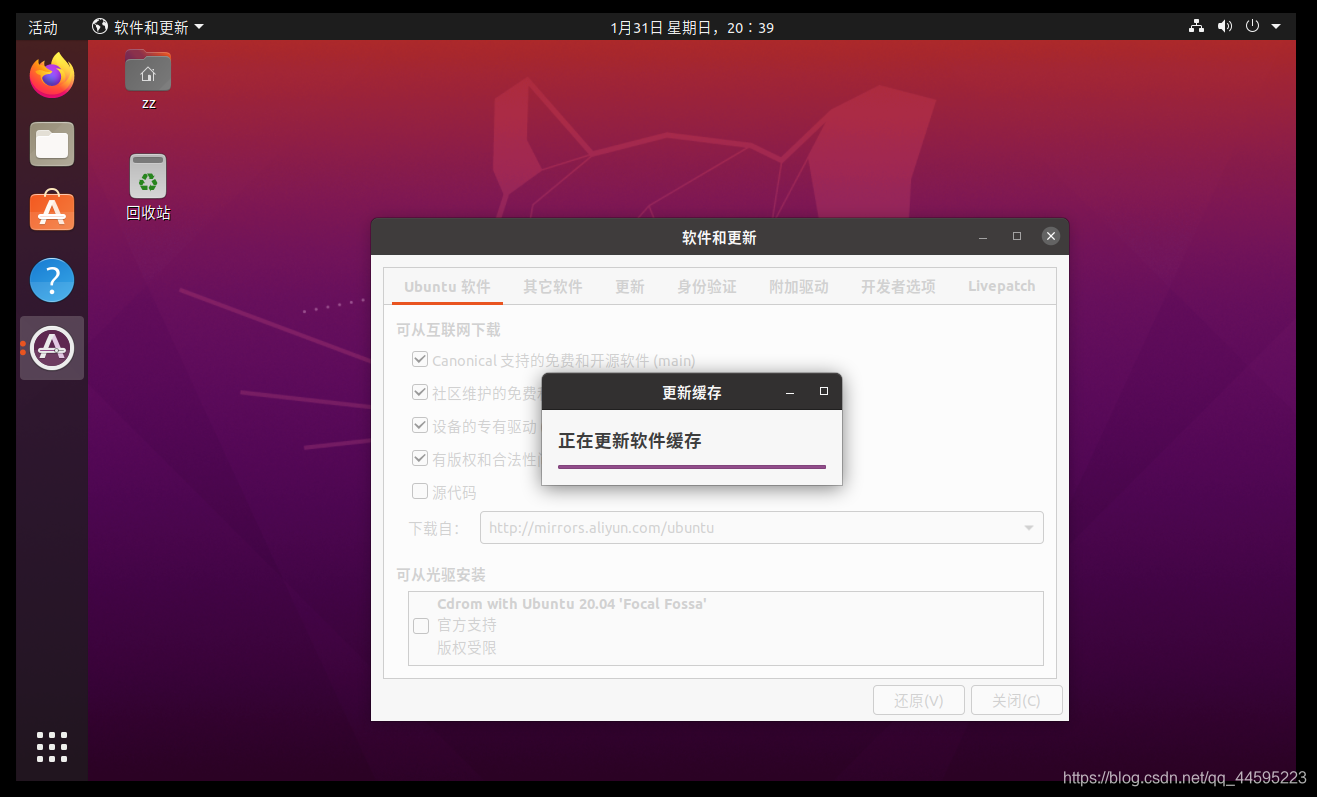Open the 回收站 trash icon on desktop
Viewport: 1317px width, 797px height.
tap(148, 188)
